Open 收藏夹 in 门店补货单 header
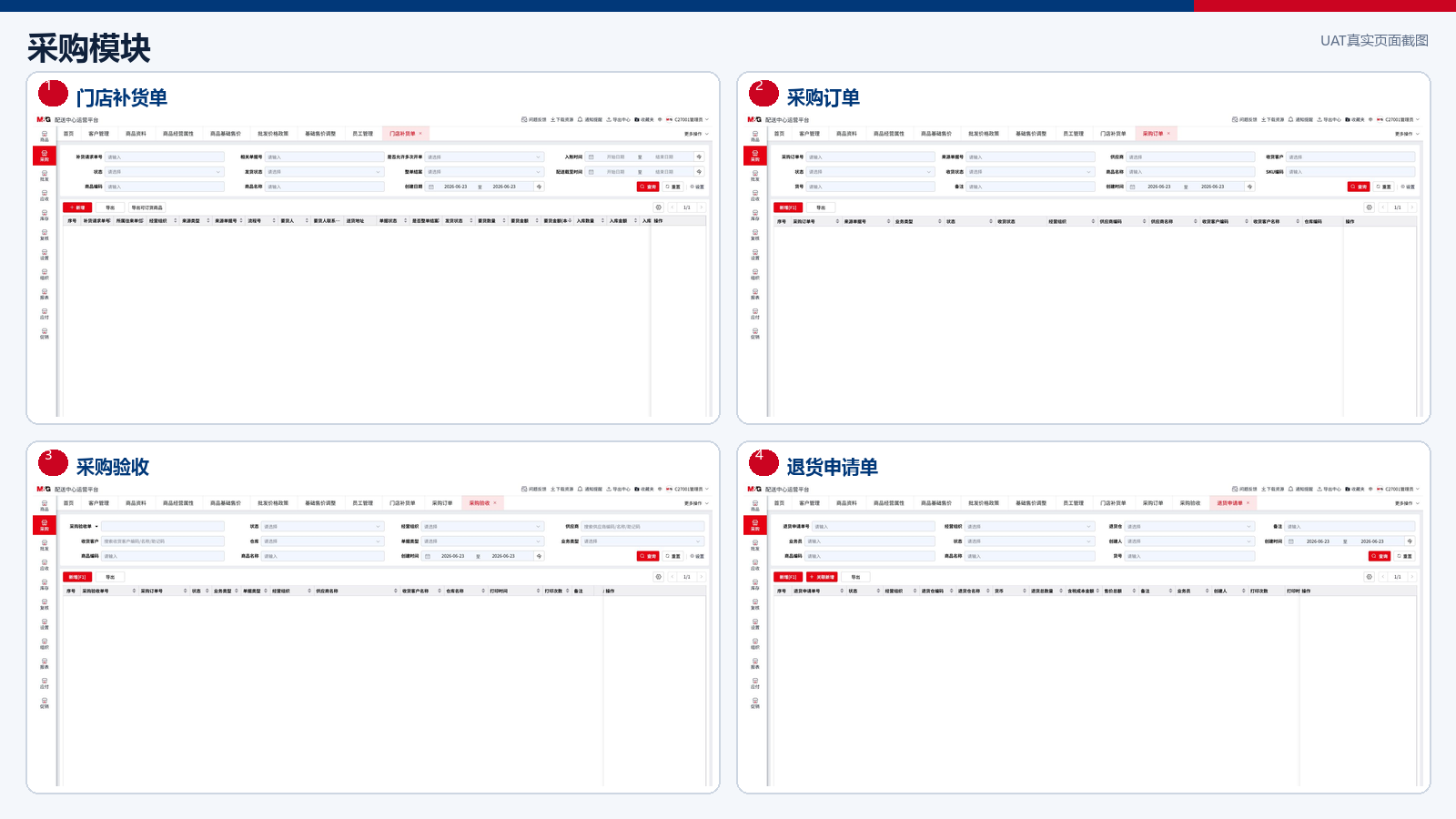Viewport: 1456px width, 819px height. (x=644, y=119)
